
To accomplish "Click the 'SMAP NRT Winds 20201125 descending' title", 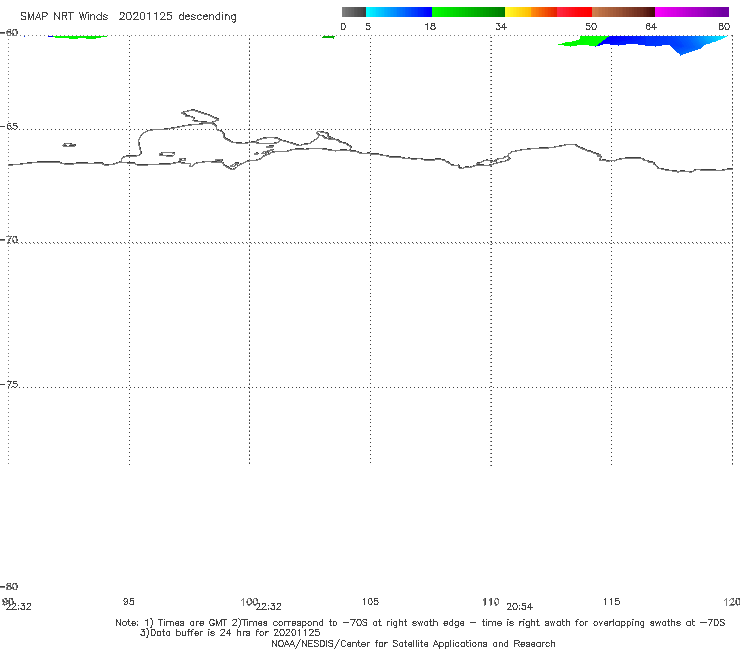I will point(128,17).
